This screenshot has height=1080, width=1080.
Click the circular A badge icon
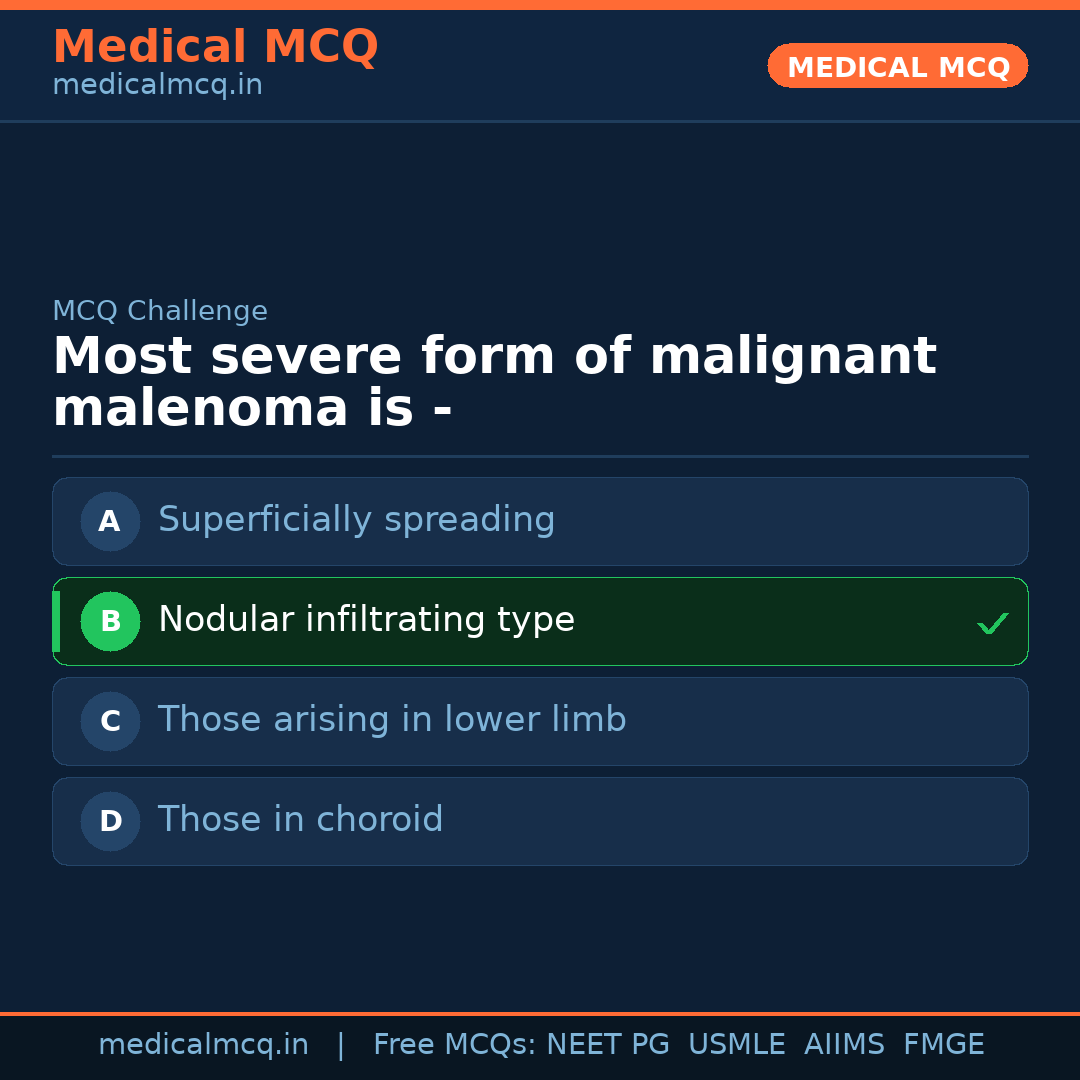point(110,521)
